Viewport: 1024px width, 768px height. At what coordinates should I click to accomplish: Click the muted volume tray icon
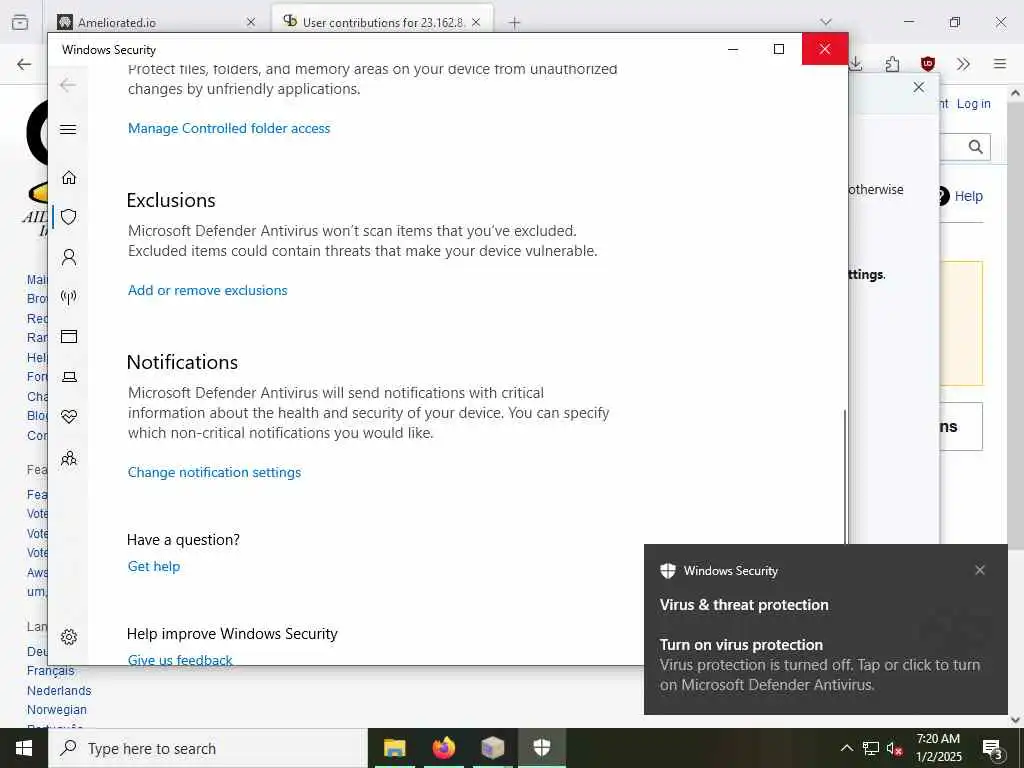point(894,748)
